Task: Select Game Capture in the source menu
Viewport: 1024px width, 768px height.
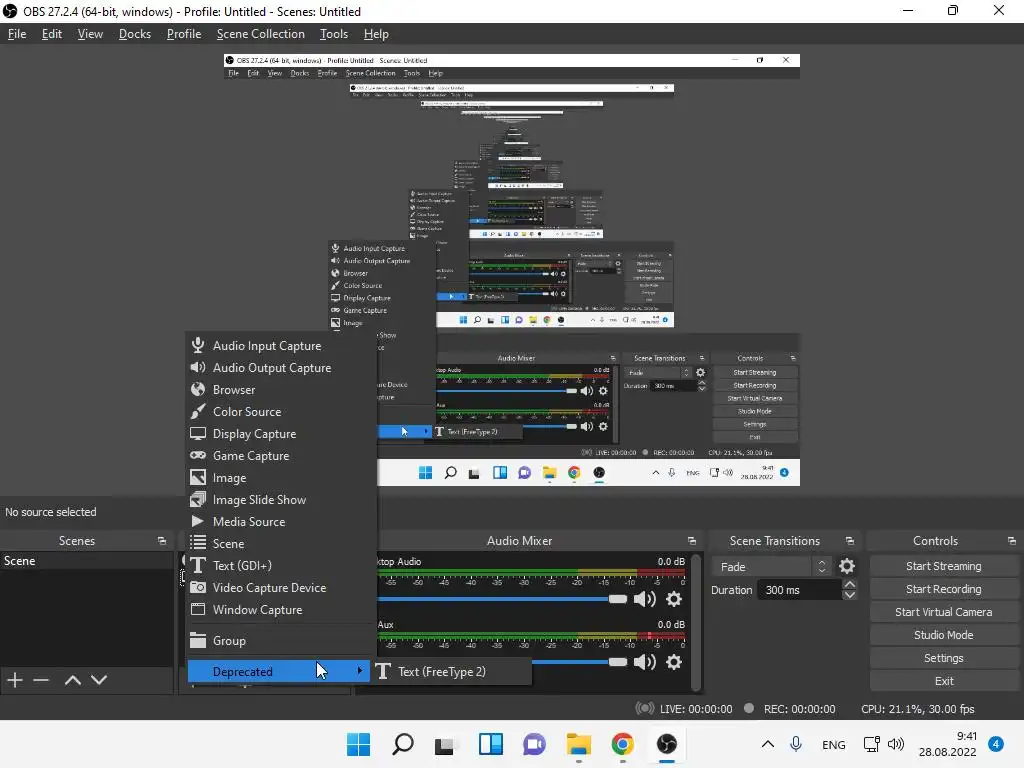Action: click(x=281, y=456)
